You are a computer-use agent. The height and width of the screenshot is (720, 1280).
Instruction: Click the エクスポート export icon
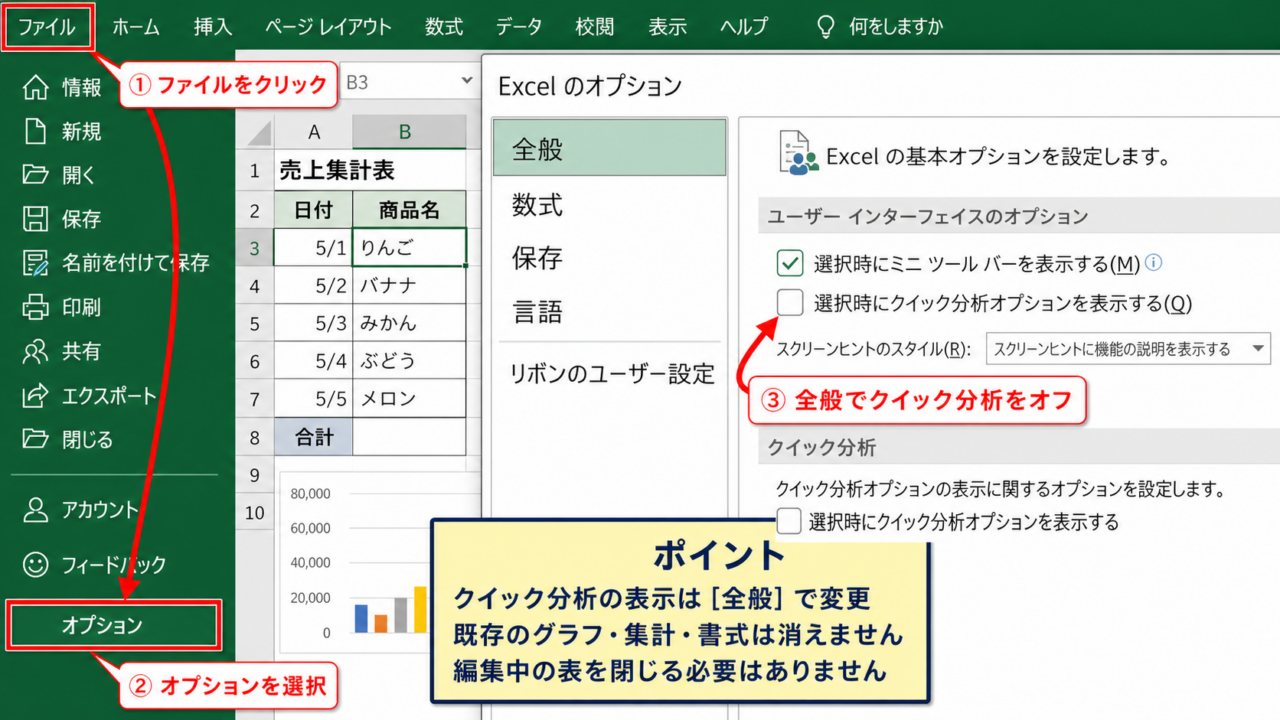(35, 395)
